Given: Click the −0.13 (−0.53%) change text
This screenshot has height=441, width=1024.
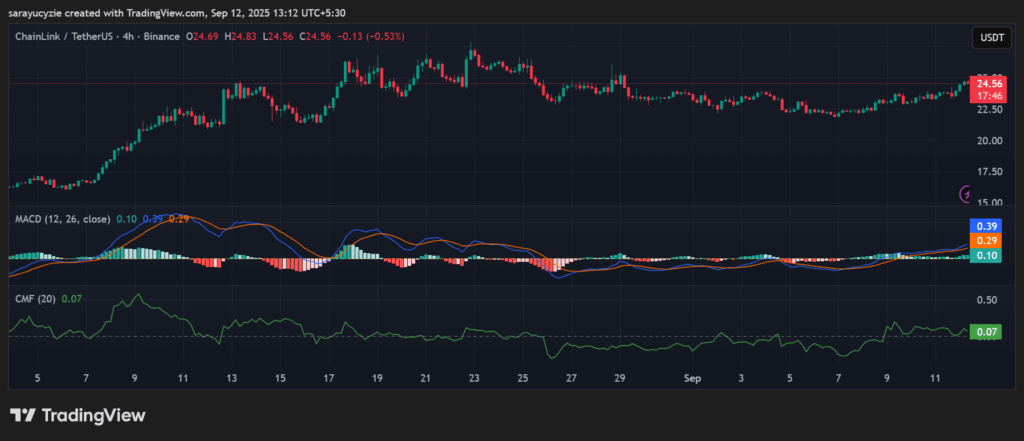Looking at the screenshot, I should pos(370,37).
